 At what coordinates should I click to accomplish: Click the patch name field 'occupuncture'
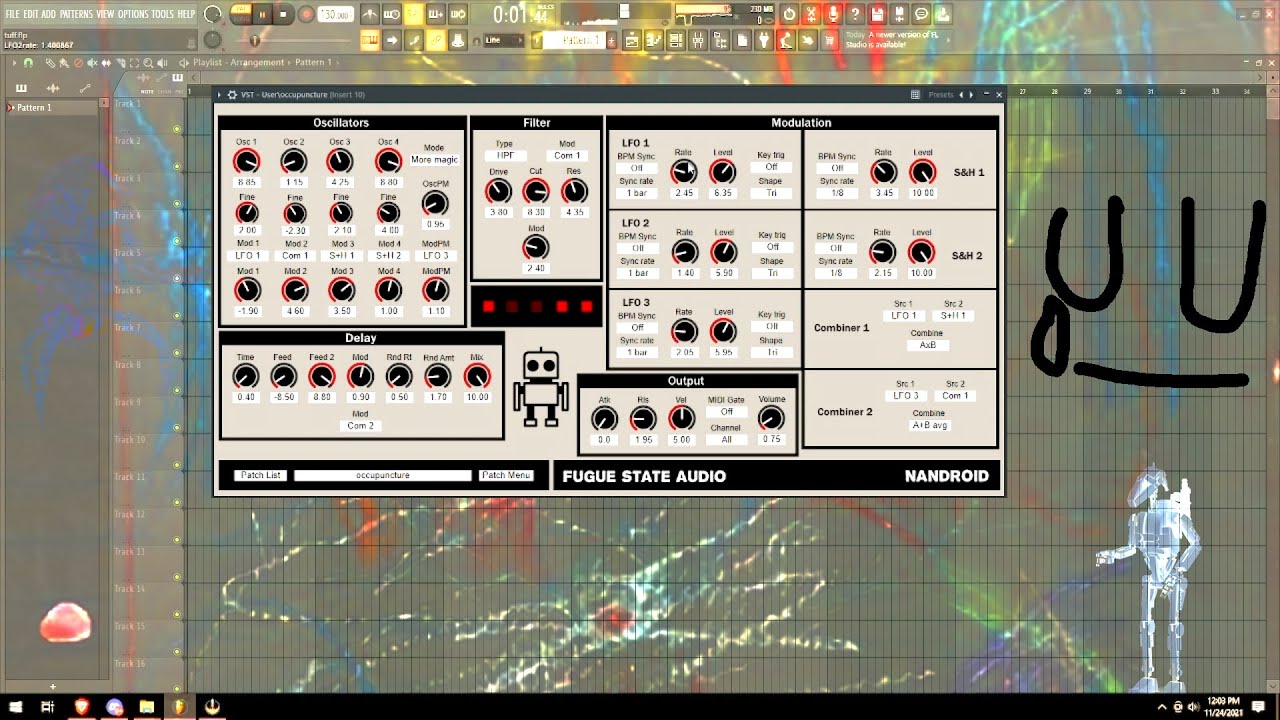coord(382,475)
